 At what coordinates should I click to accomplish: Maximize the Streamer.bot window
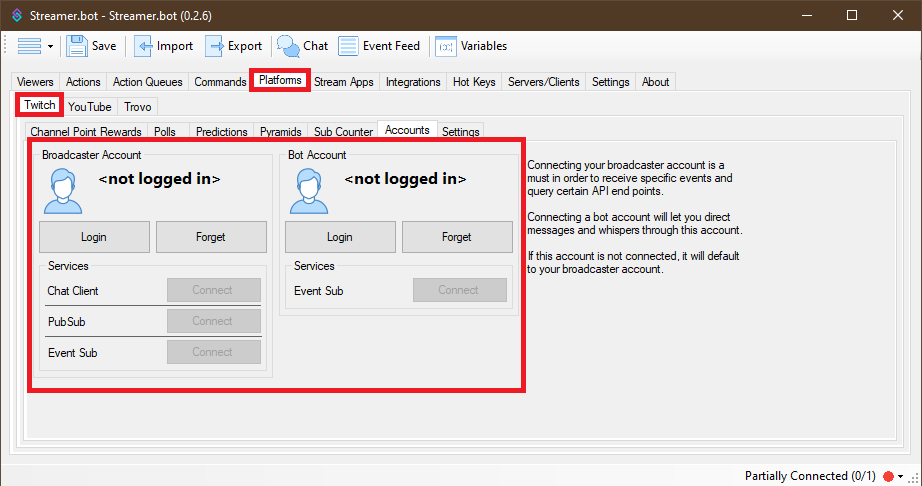tap(851, 15)
